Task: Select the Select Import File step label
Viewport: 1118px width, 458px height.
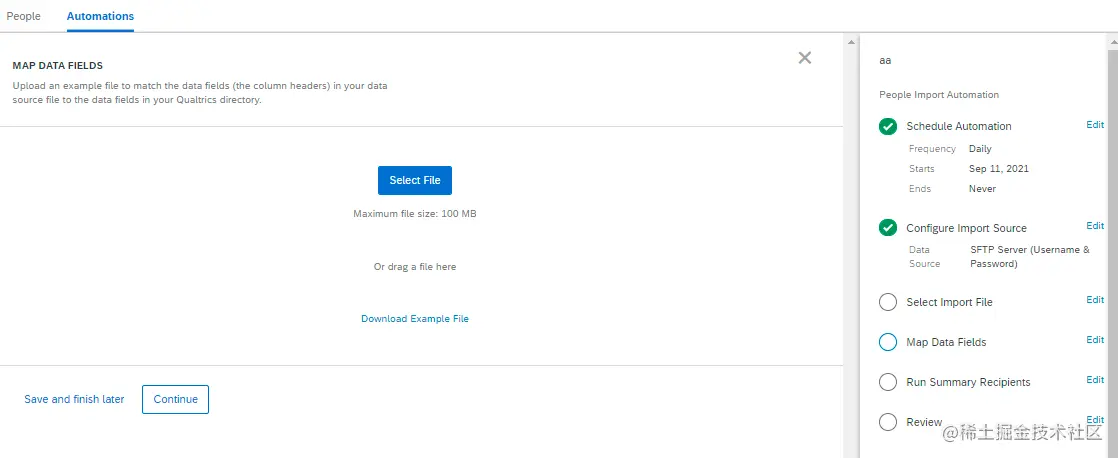Action: 949,302
